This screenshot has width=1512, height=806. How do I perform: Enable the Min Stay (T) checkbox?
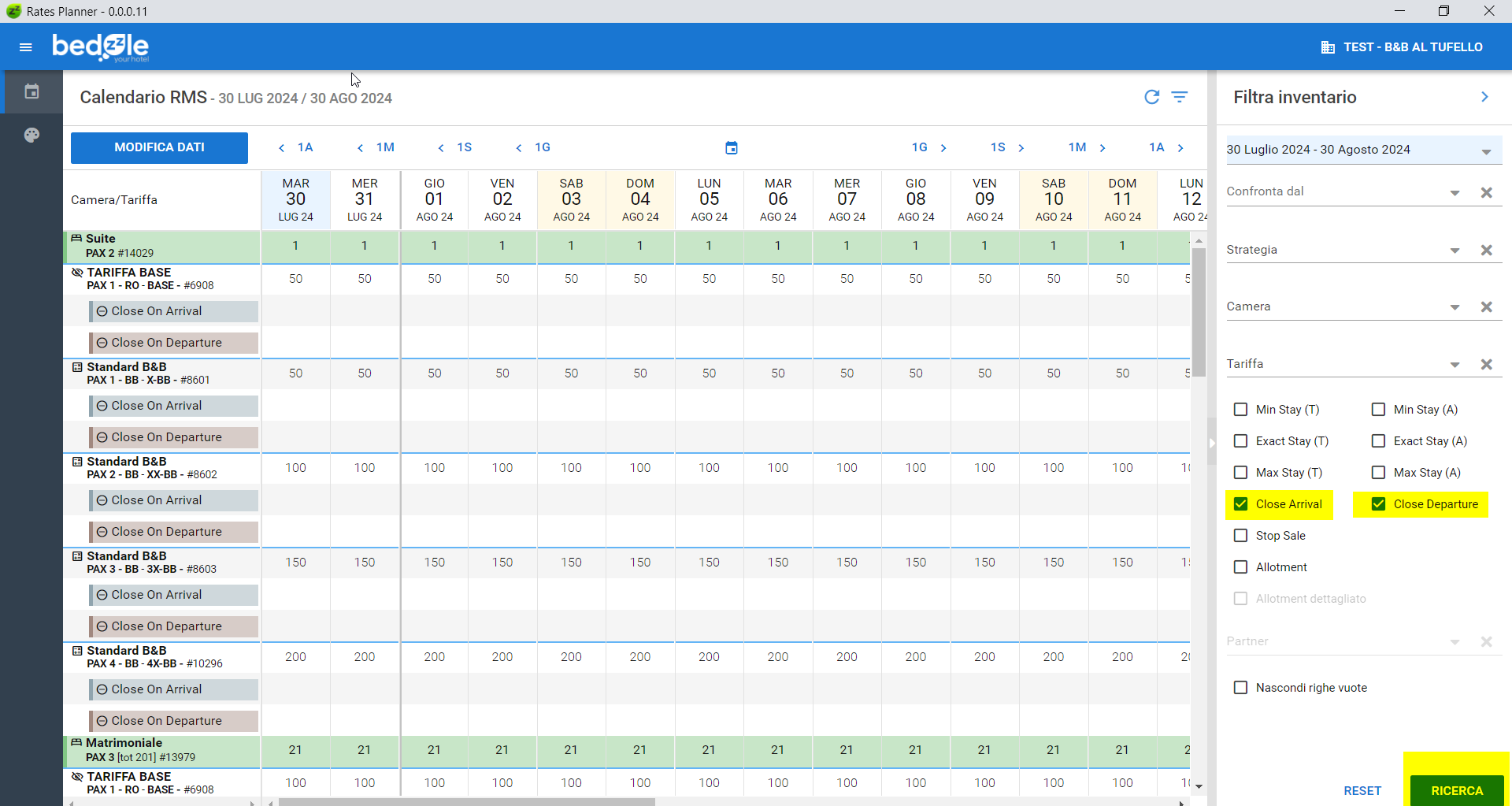[x=1240, y=410]
